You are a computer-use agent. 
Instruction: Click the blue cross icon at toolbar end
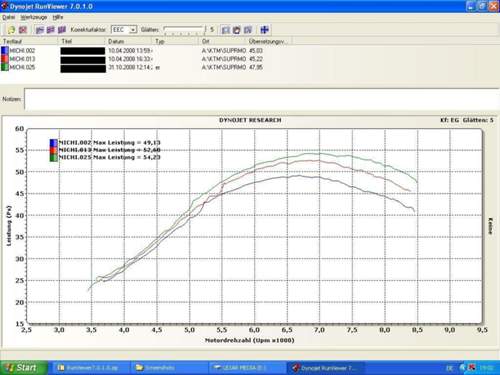pos(265,30)
